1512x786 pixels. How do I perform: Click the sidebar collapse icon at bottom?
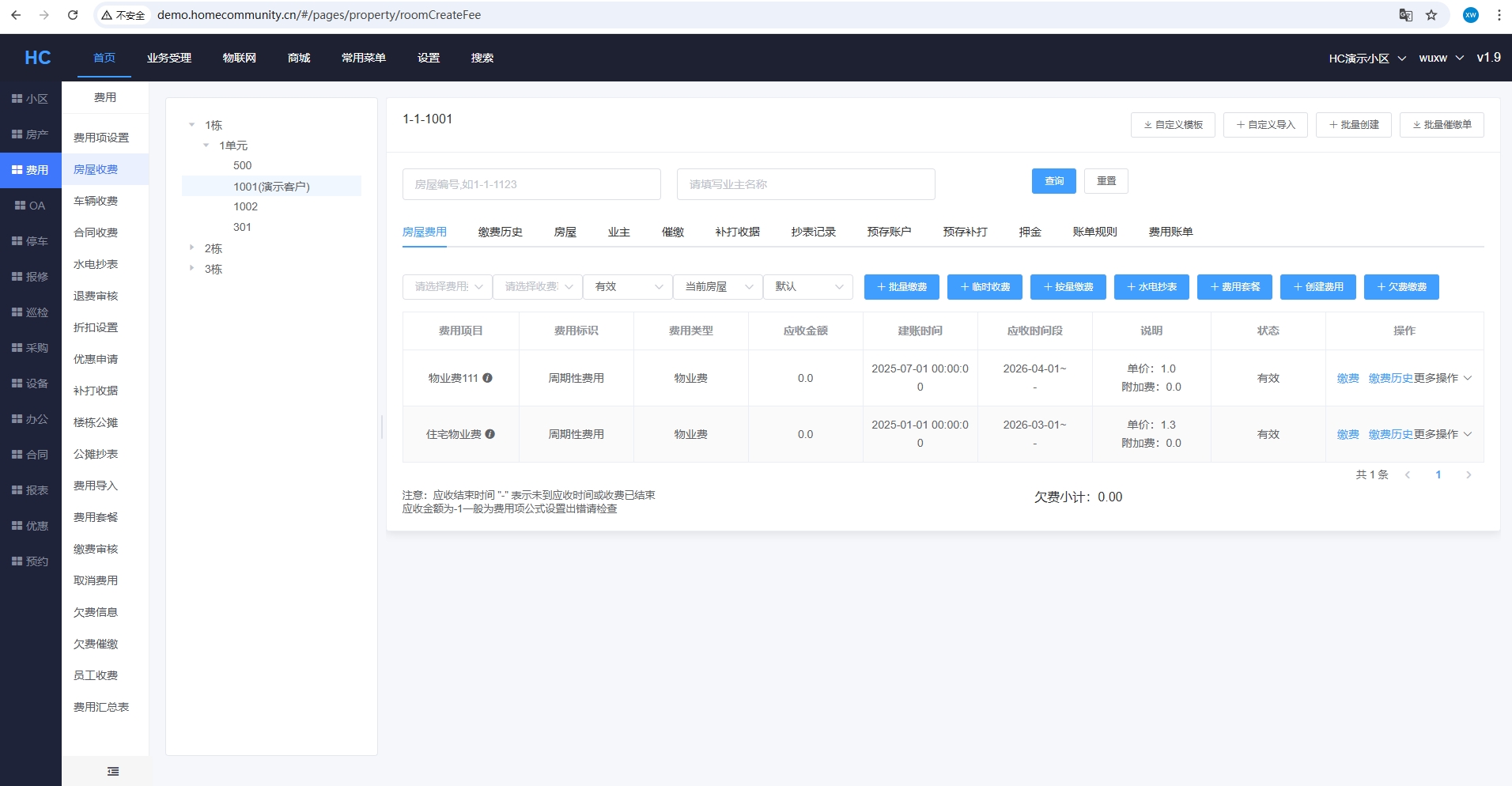113,771
